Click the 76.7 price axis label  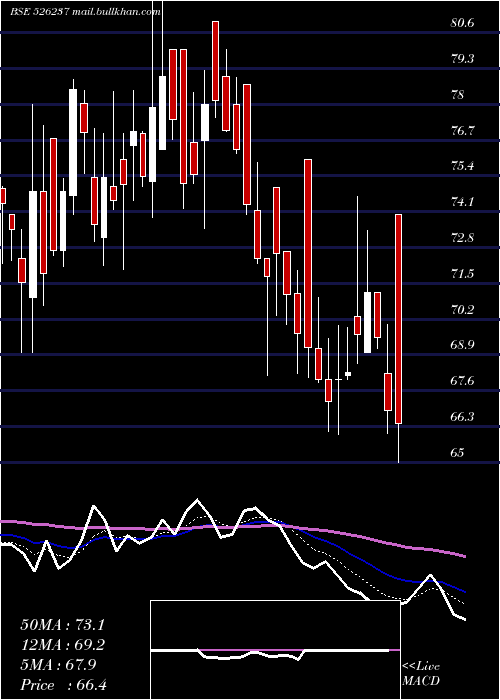[462, 130]
